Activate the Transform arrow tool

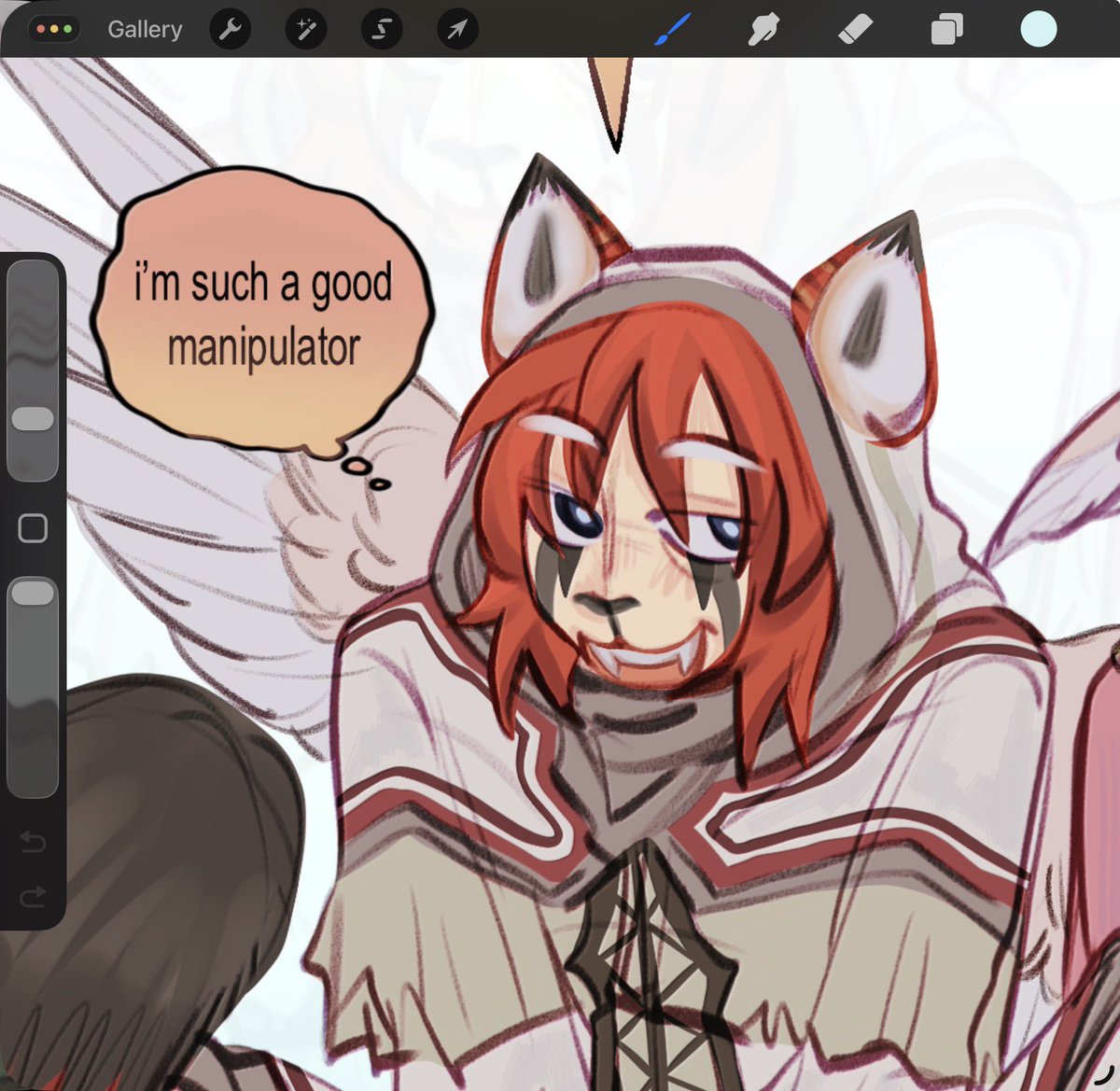click(457, 30)
